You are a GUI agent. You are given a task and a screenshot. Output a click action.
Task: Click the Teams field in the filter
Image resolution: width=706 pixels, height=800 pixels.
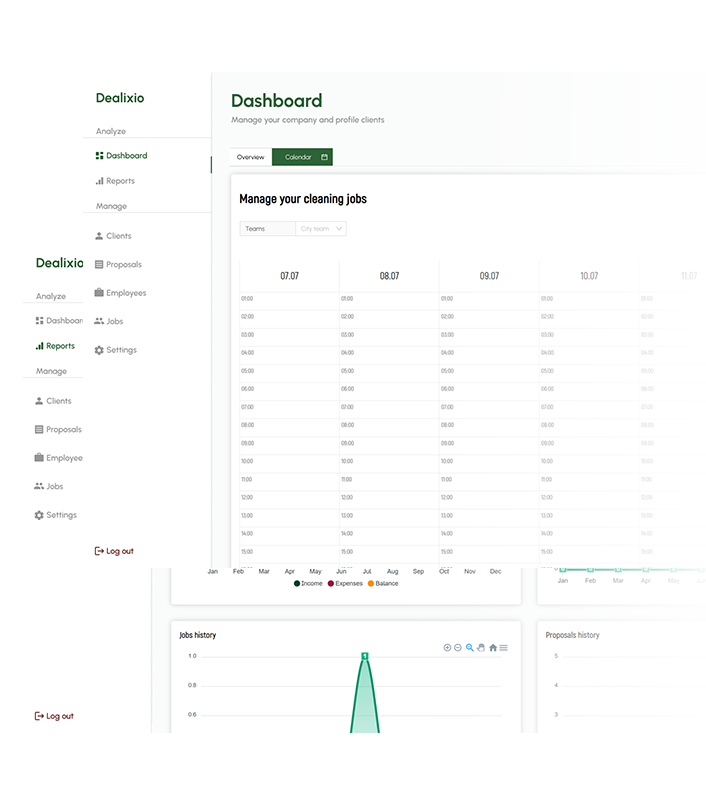pos(267,229)
